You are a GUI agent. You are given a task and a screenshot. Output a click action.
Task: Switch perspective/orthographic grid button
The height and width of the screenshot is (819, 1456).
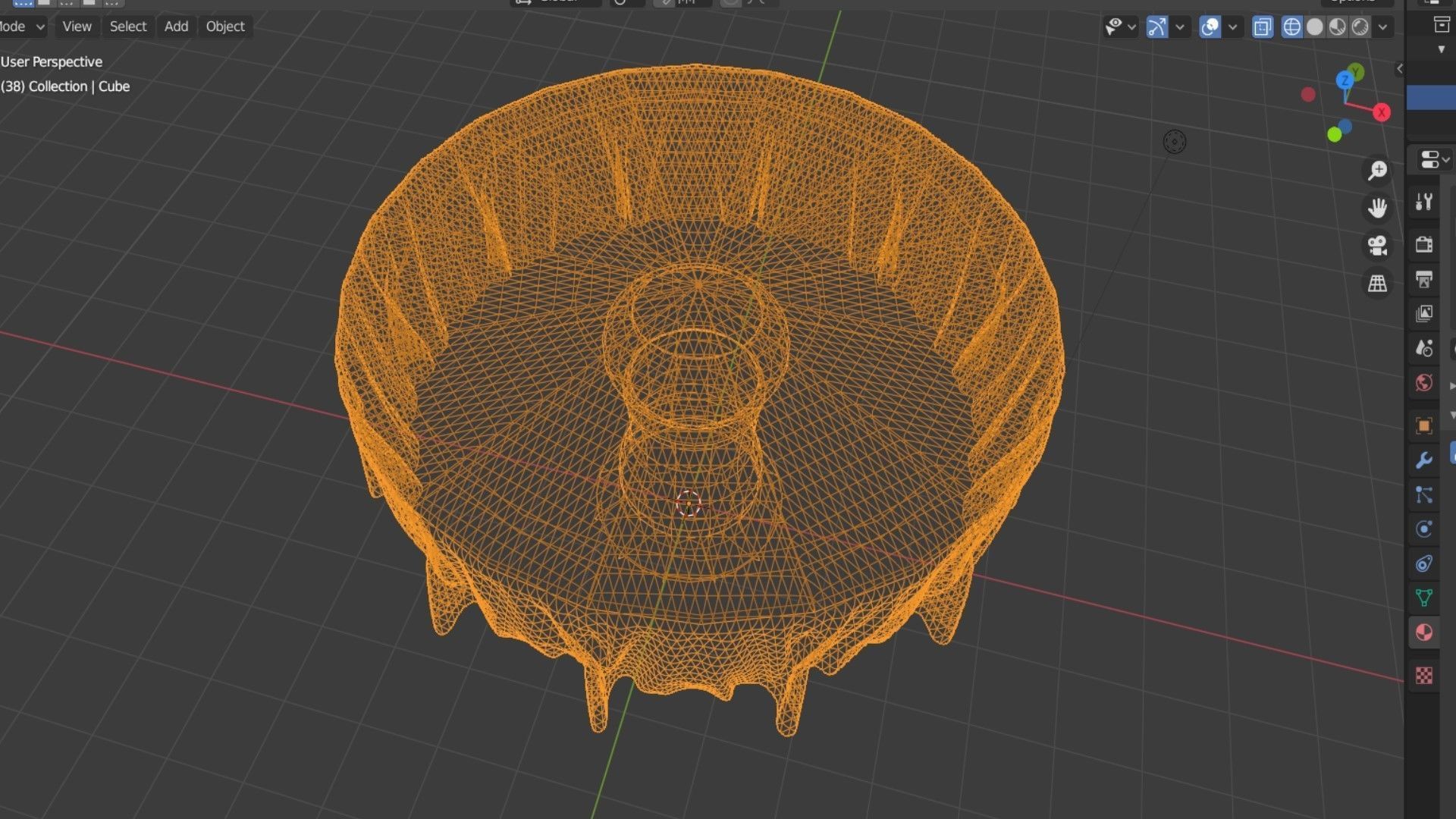[x=1377, y=284]
